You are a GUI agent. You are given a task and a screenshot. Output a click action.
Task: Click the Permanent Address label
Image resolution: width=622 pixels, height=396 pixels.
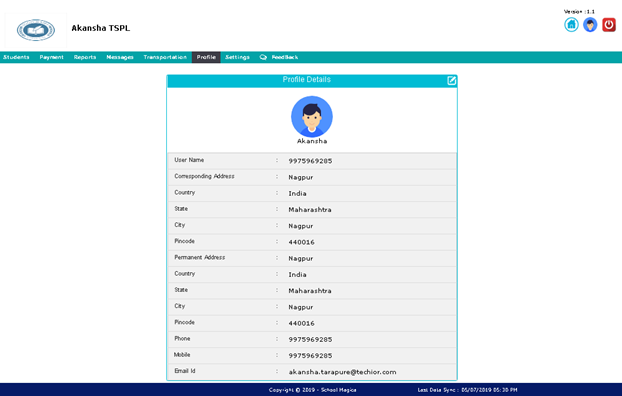coord(200,258)
